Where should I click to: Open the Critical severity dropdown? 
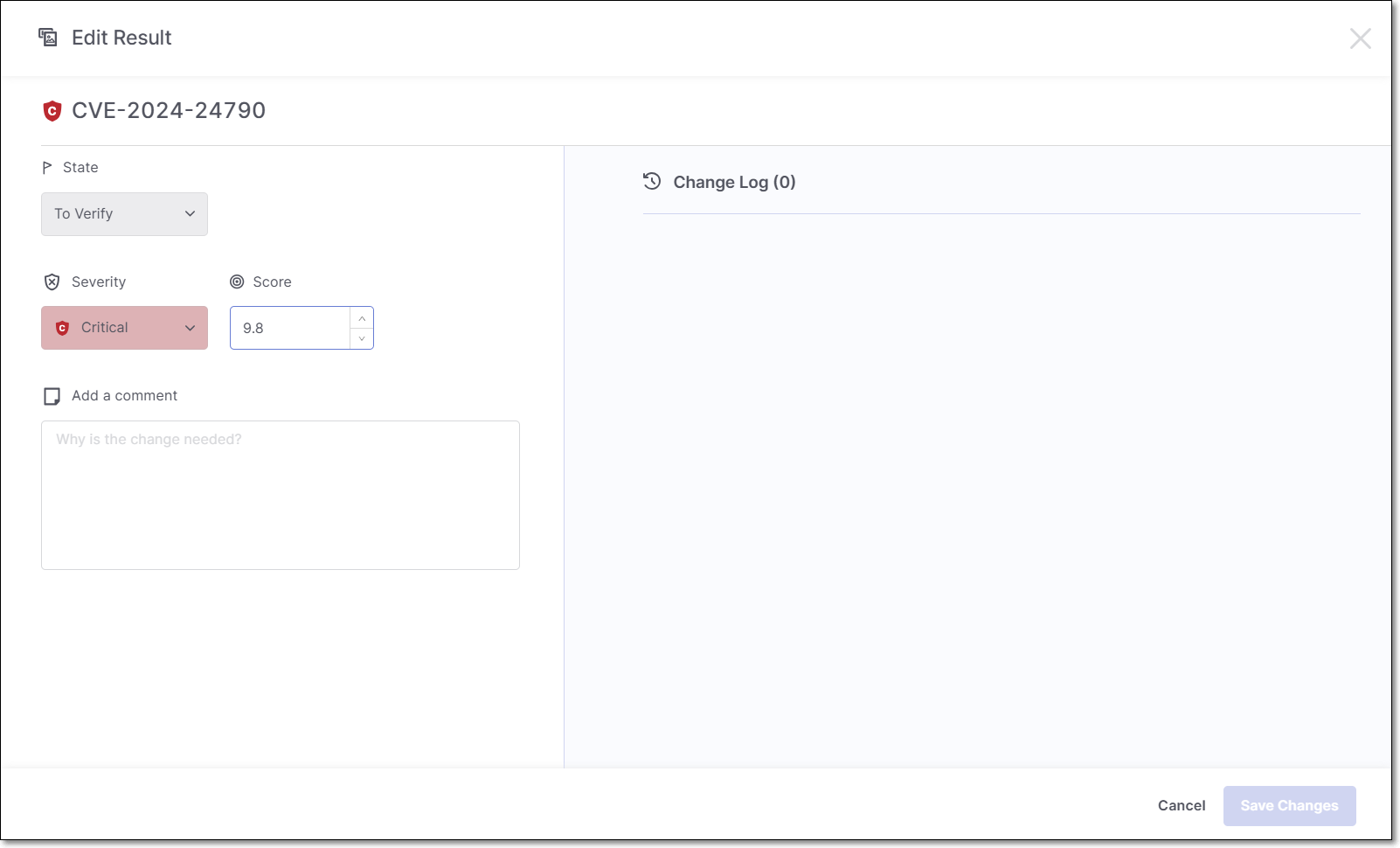point(124,328)
